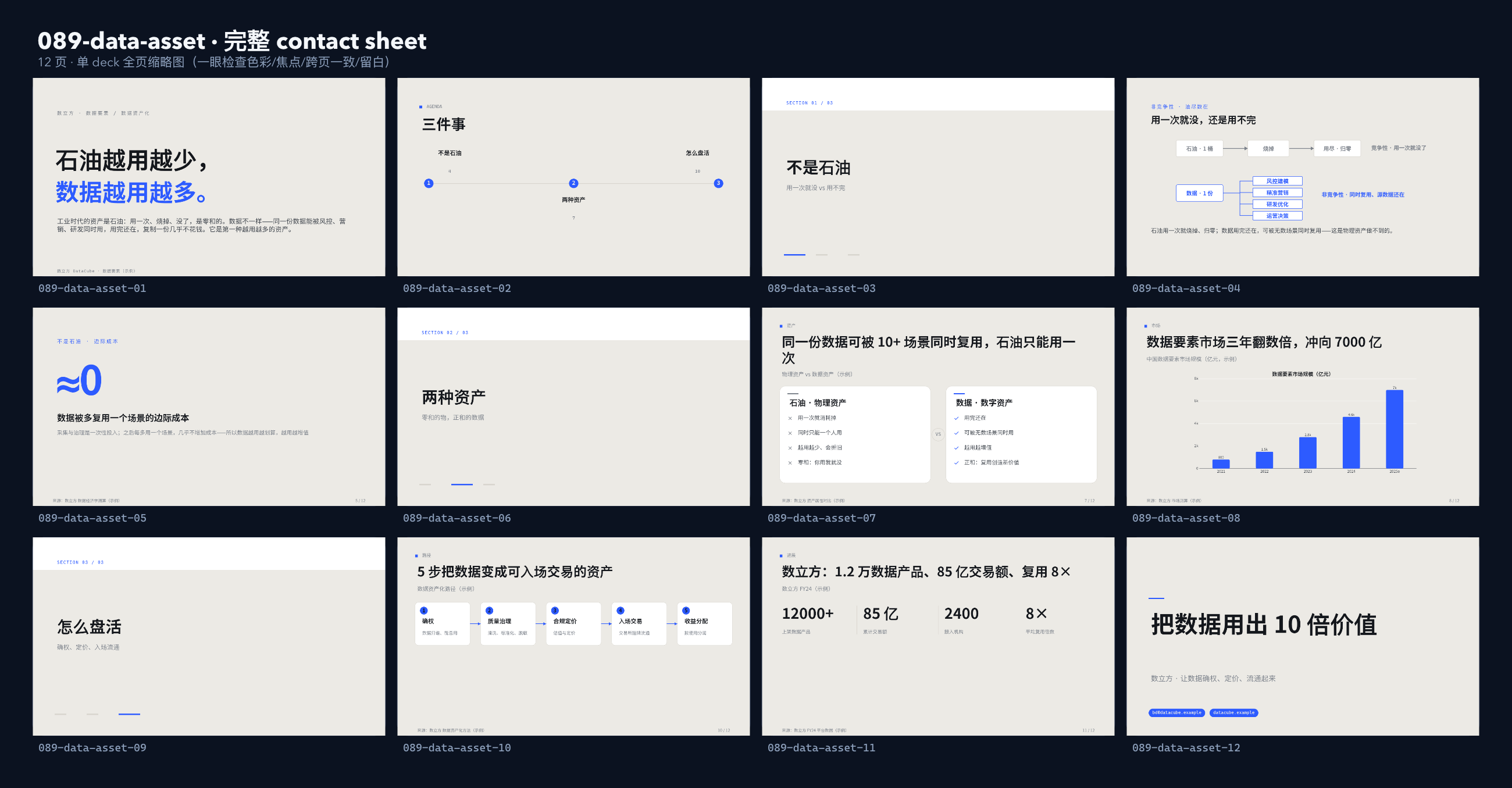1512x788 pixels.
Task: Click the bd@datacube.example pill
Action: (1177, 713)
